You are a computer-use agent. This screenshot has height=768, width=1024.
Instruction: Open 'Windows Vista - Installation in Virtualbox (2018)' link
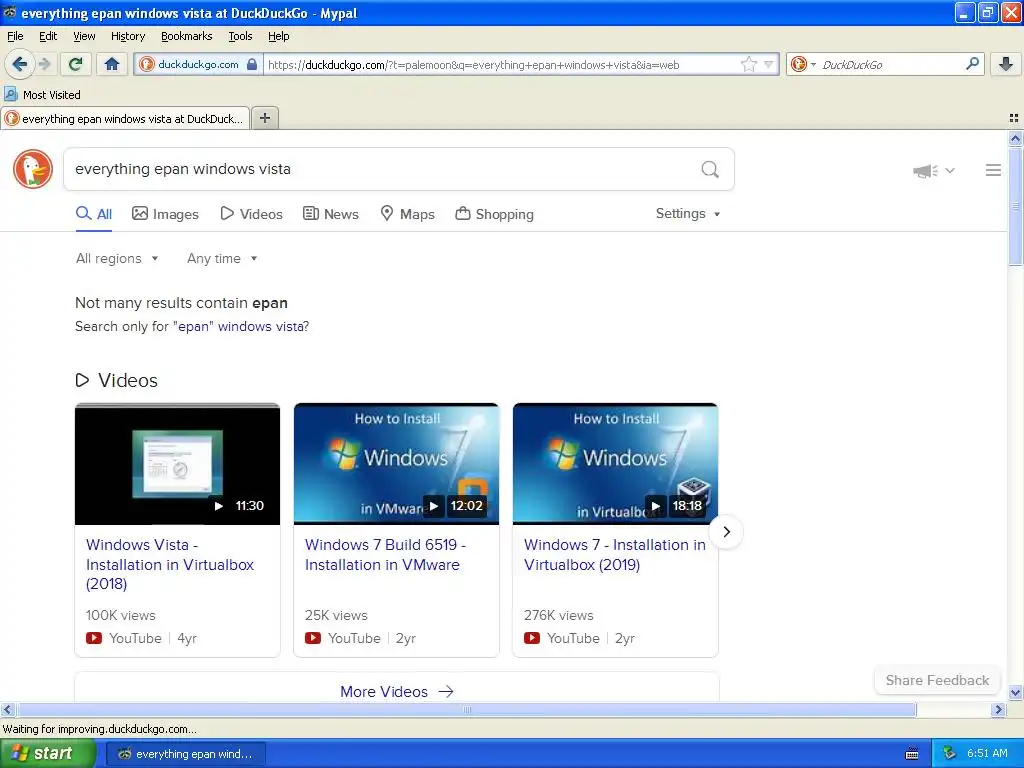pos(170,564)
